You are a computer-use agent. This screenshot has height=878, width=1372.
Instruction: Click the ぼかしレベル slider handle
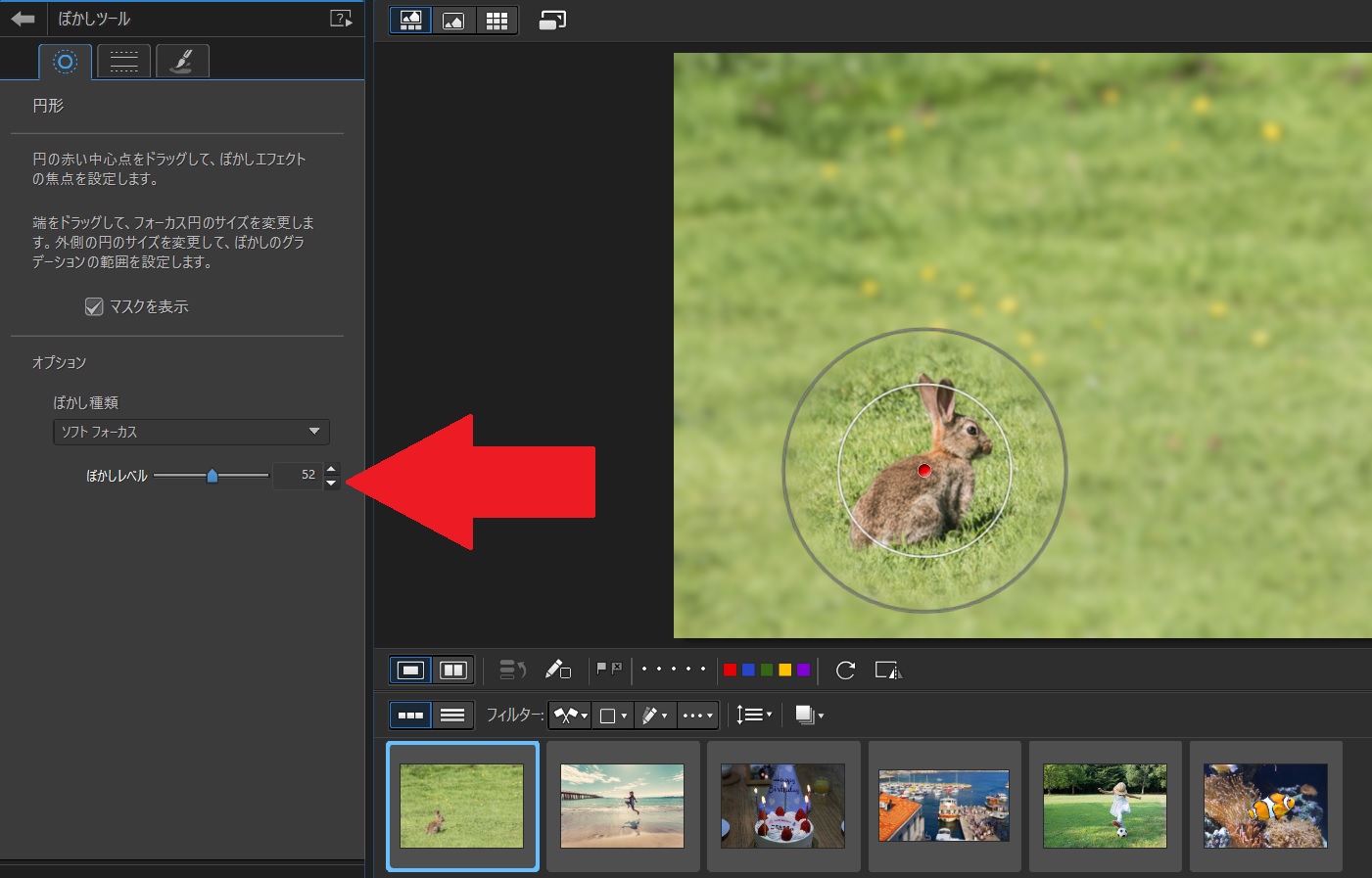click(x=212, y=476)
